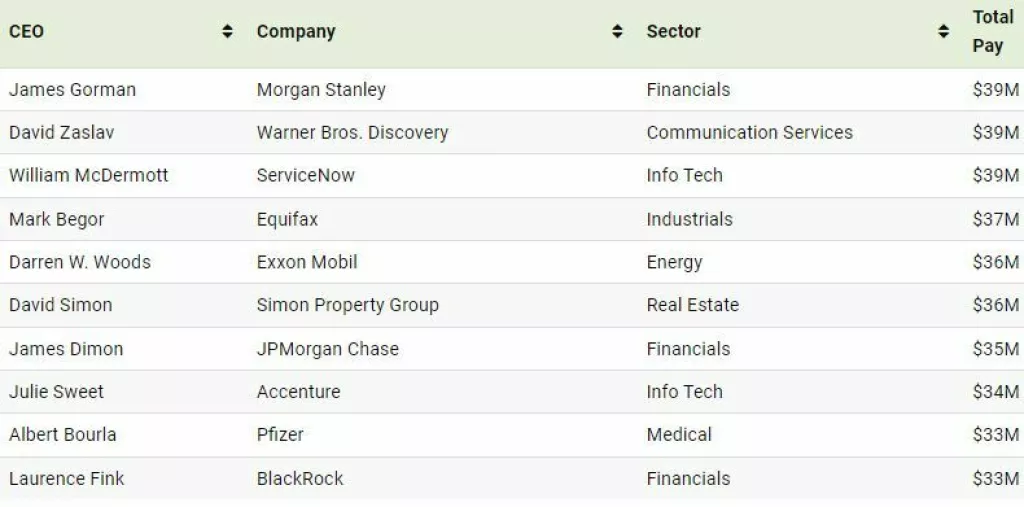The image size is (1024, 507).
Task: Click the Total Pay column header
Action: pyautogui.click(x=992, y=31)
